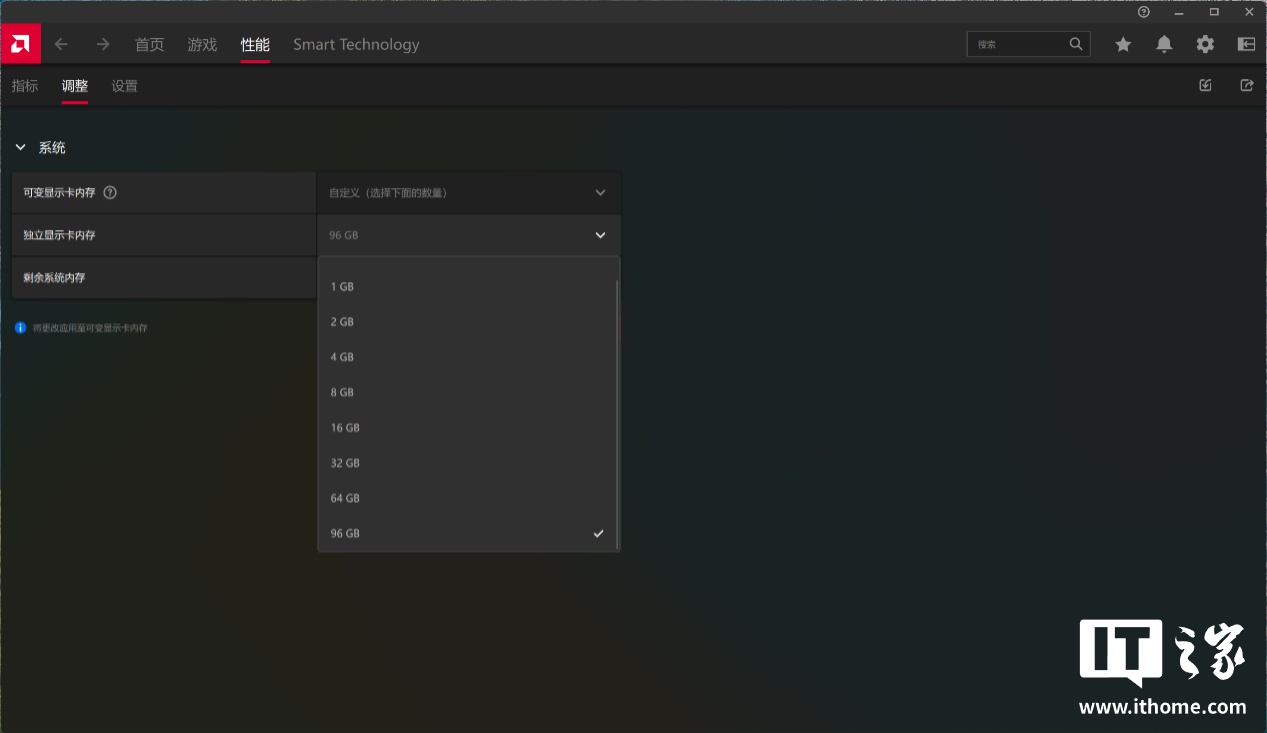1267x733 pixels.
Task: Maximize the AMD Software window
Action: pos(1214,12)
